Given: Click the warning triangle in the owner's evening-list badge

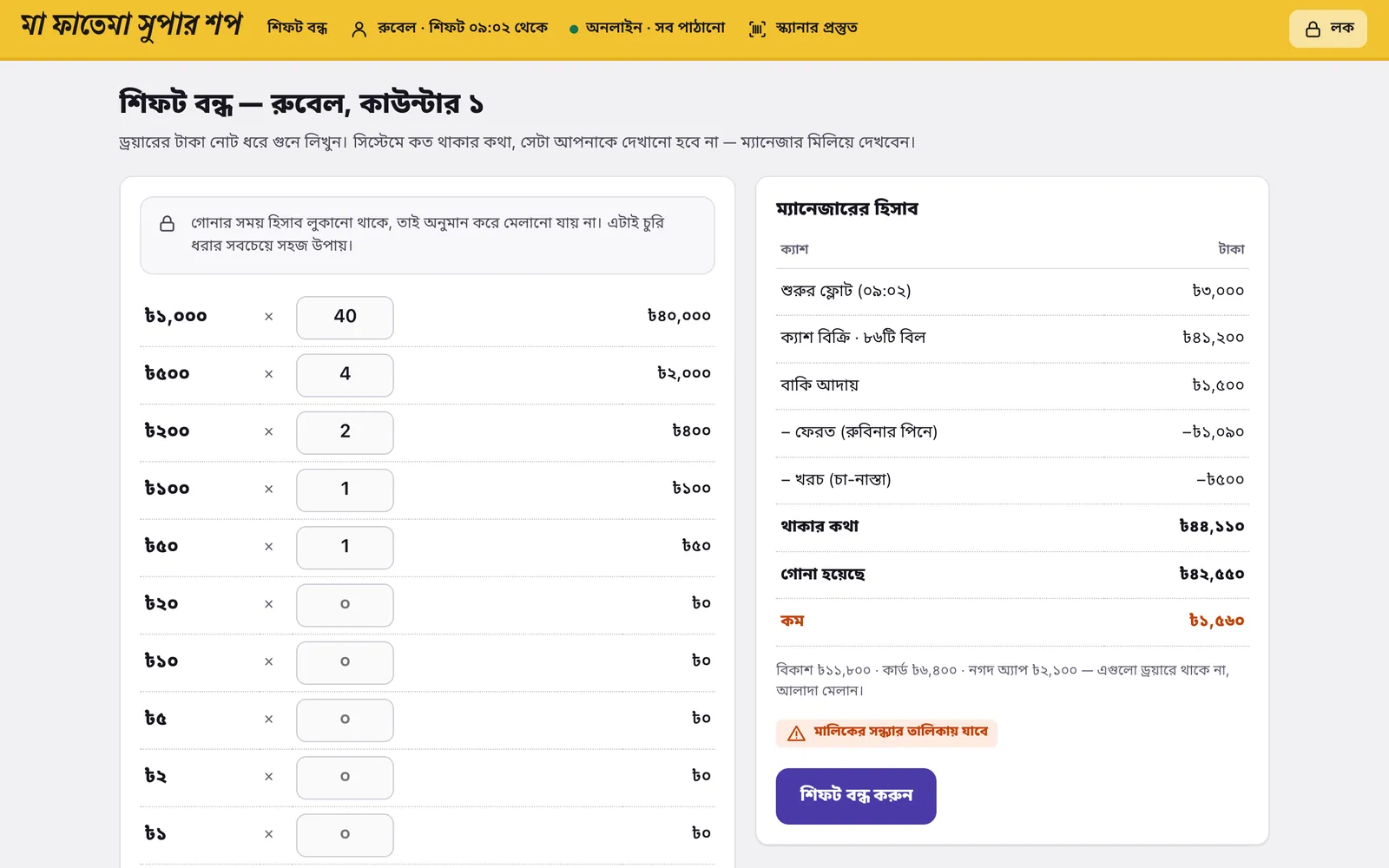Looking at the screenshot, I should pyautogui.click(x=796, y=733).
